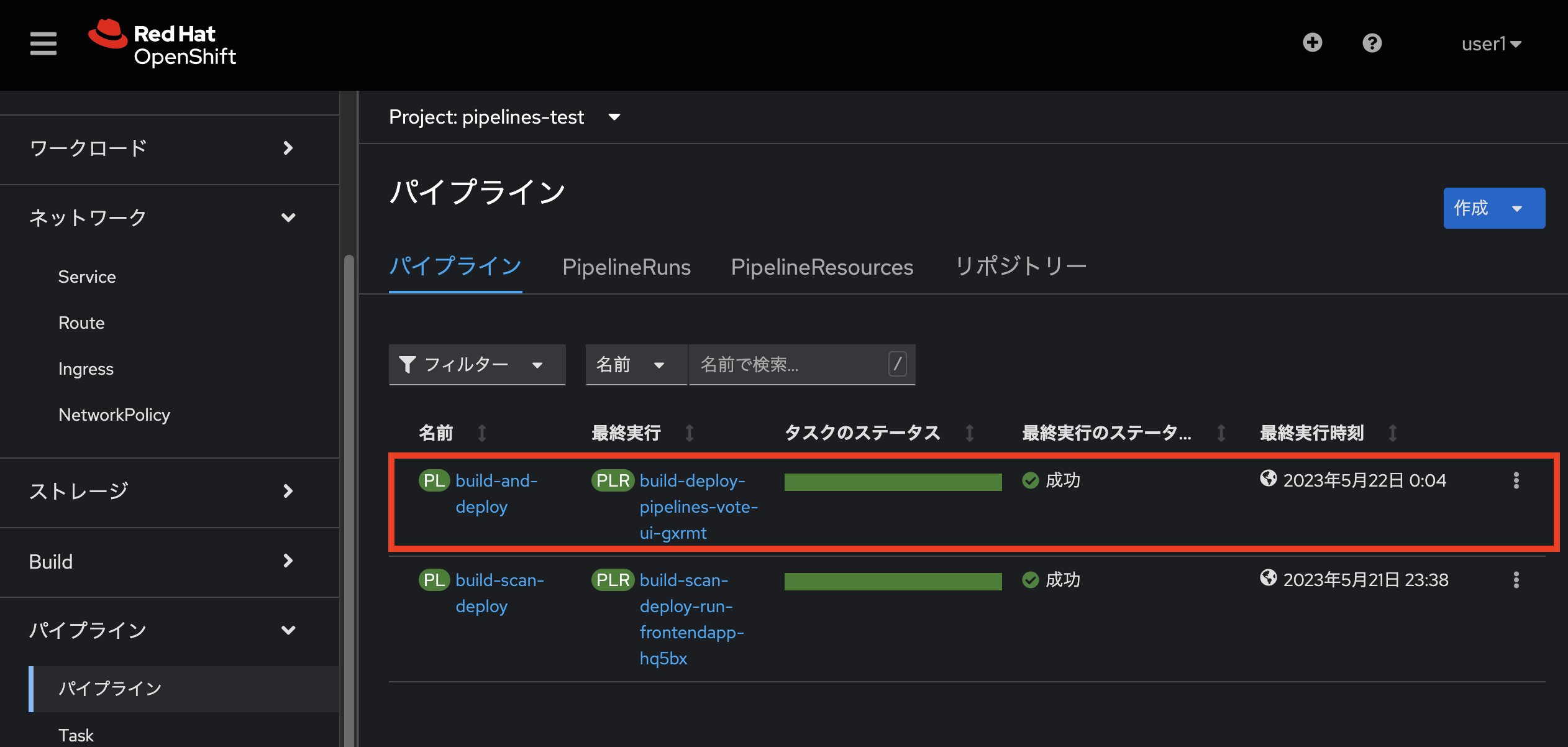1568x747 pixels.
Task: Focus the 名前で検索 input field
Action: click(x=801, y=365)
